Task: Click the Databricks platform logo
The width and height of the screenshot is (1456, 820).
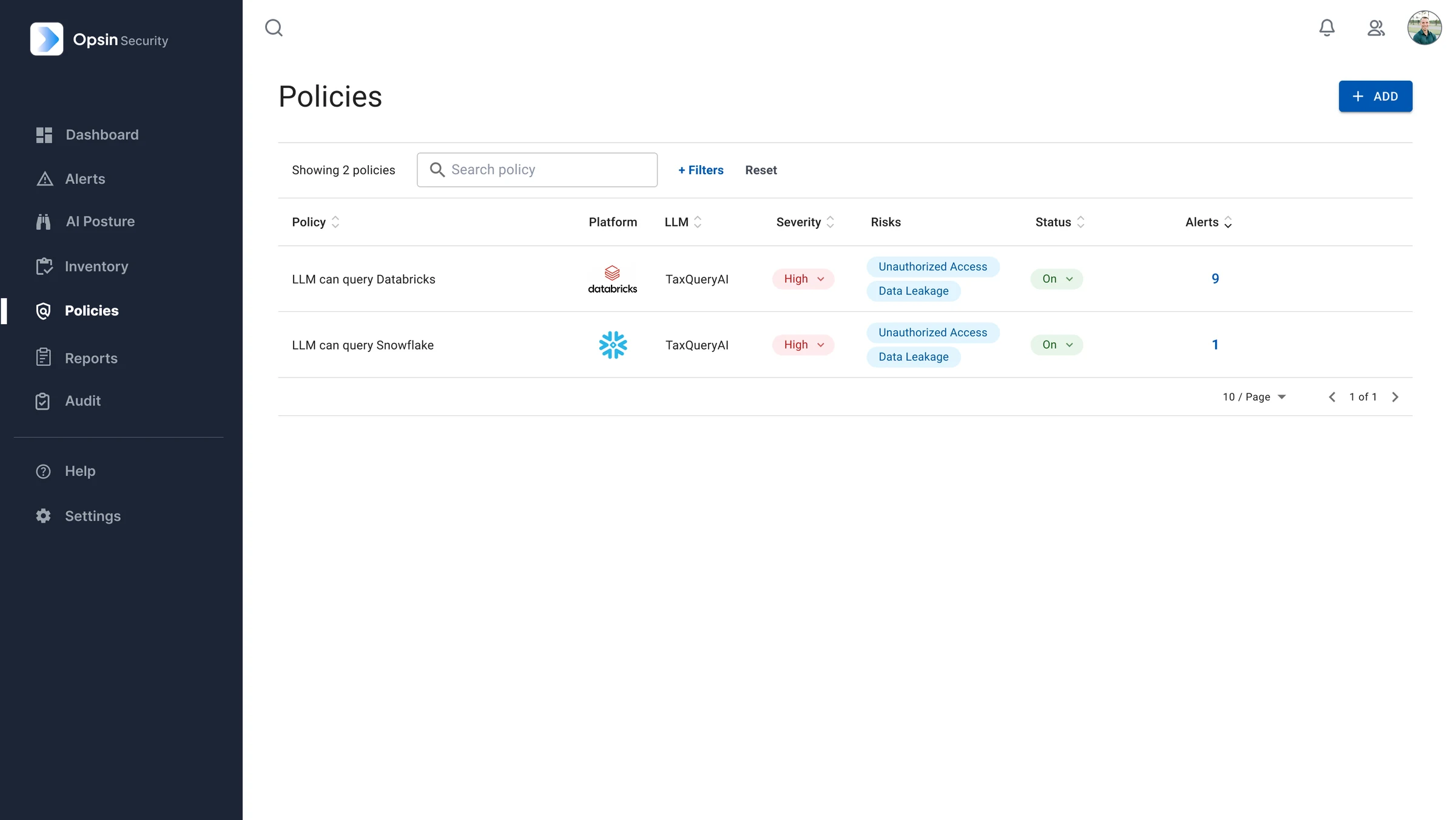Action: click(612, 279)
